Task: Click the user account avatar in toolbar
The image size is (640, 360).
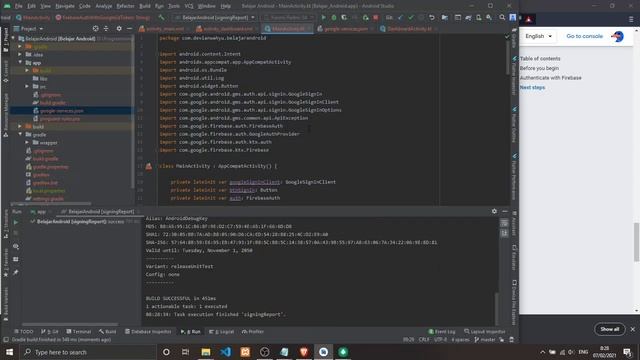Action: 513,18
